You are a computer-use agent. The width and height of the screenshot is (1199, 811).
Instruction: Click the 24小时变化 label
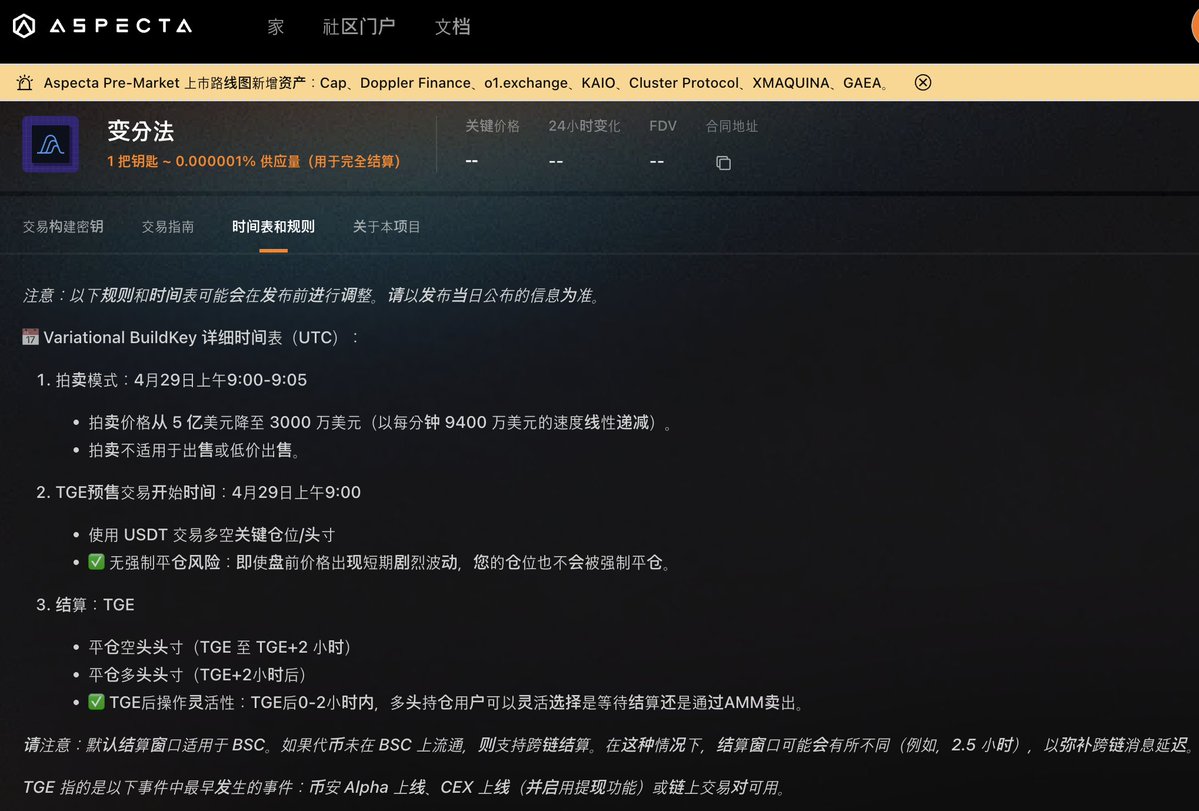tap(584, 126)
